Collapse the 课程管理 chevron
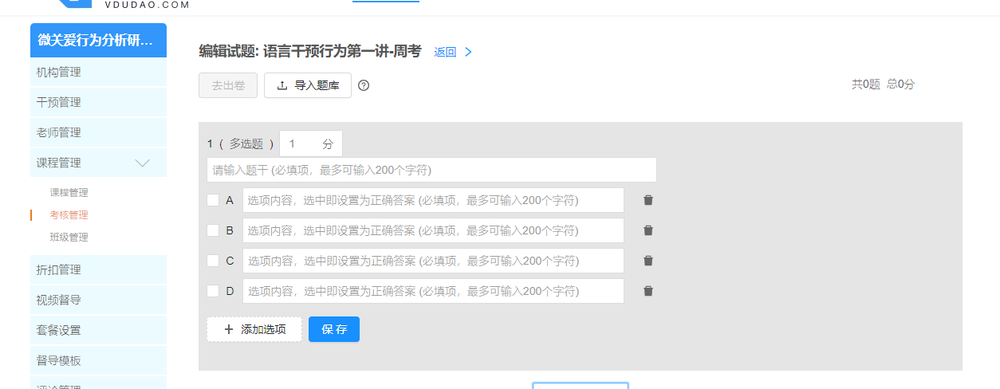Image resolution: width=1000 pixels, height=389 pixels. pyautogui.click(x=143, y=163)
